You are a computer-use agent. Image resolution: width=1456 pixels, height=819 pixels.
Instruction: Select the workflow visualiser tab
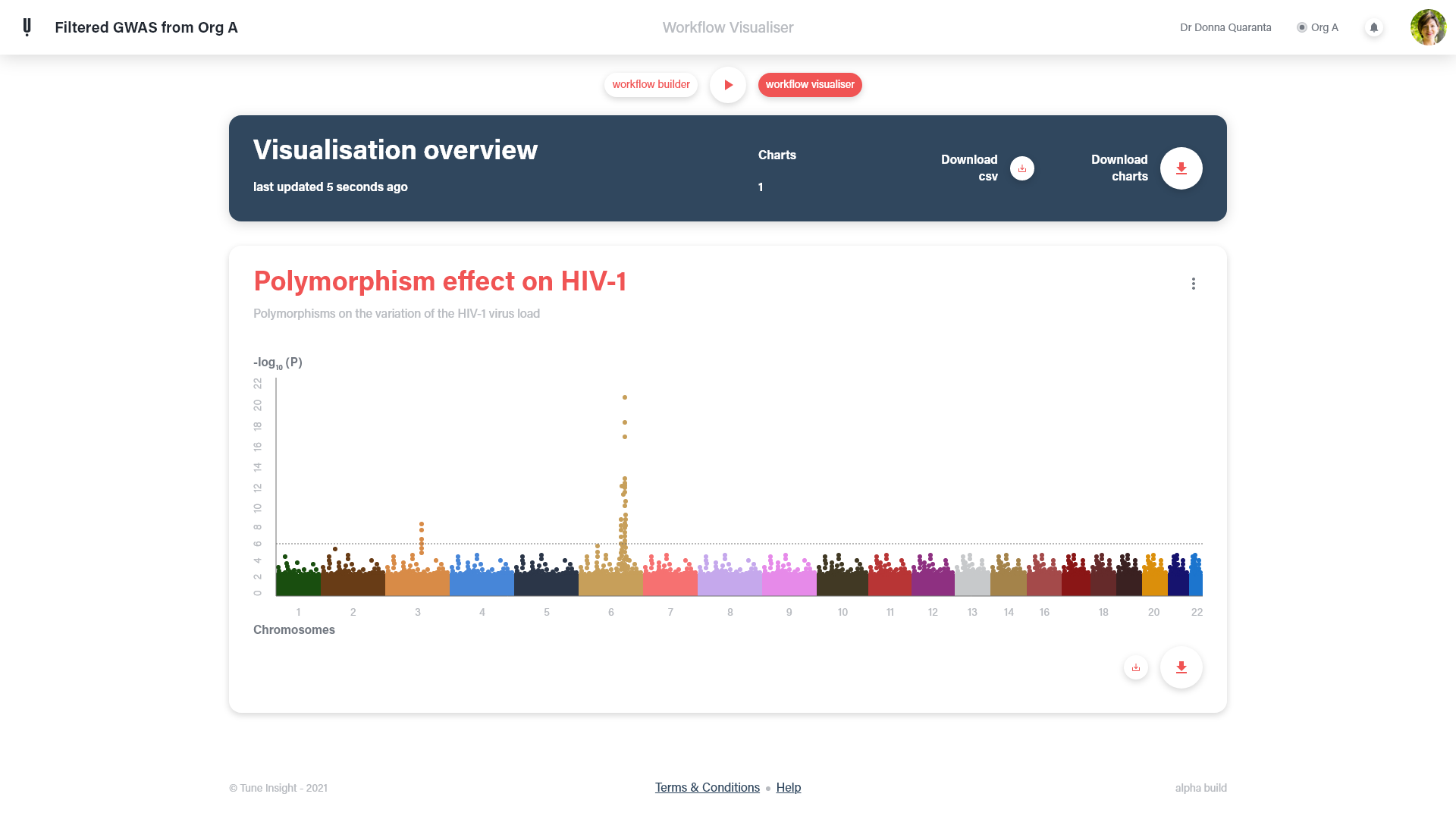click(809, 84)
